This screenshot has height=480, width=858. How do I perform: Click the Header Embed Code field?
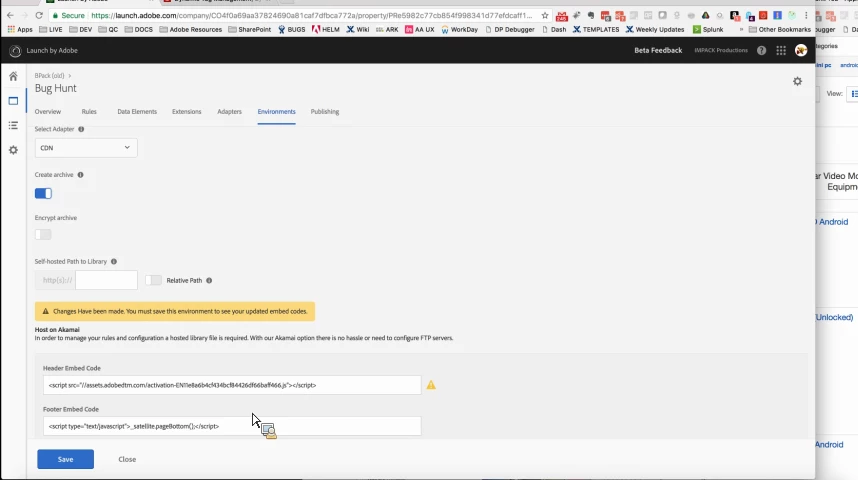point(232,385)
